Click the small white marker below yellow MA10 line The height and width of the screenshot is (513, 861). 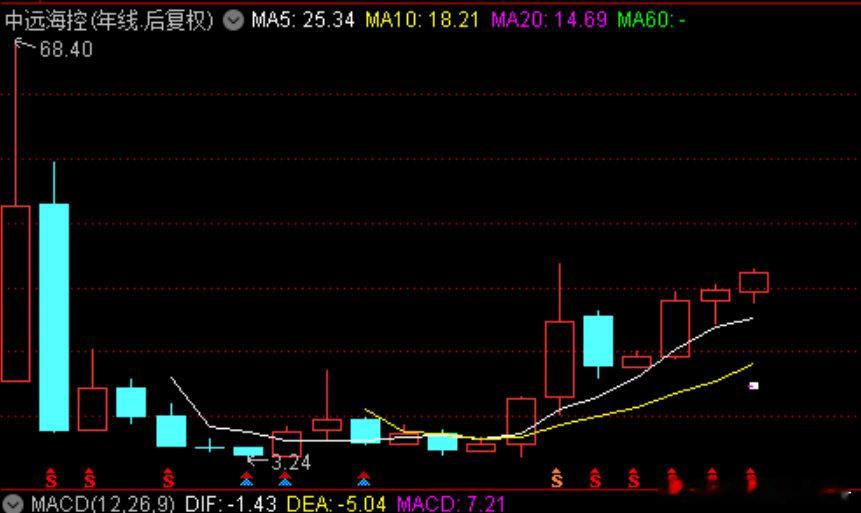tap(754, 386)
